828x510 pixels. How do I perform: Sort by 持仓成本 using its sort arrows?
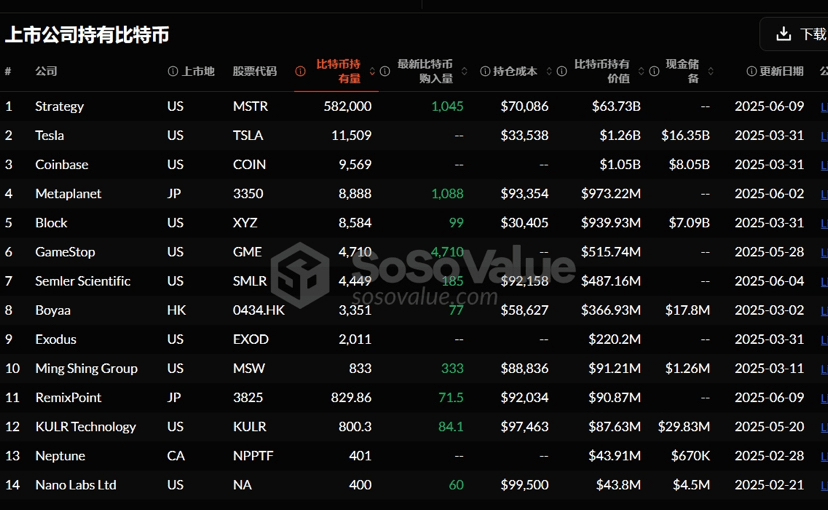[x=549, y=71]
